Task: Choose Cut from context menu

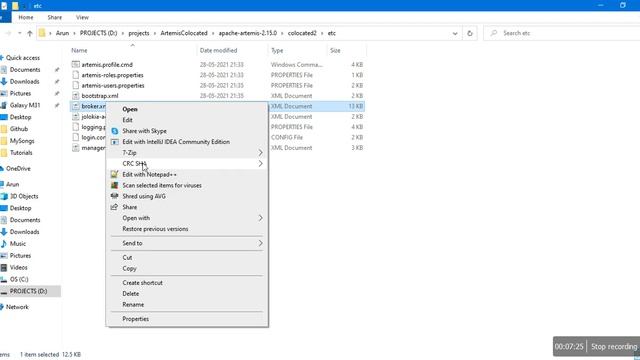Action: tap(127, 258)
